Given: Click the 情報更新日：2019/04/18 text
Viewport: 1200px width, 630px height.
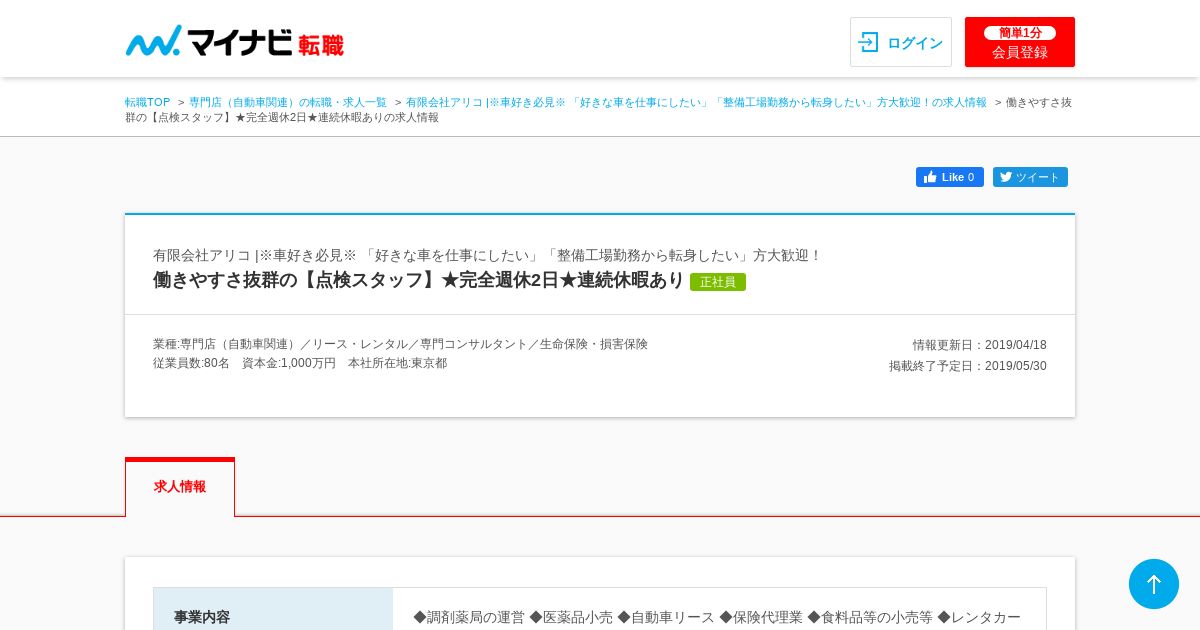Looking at the screenshot, I should point(980,345).
